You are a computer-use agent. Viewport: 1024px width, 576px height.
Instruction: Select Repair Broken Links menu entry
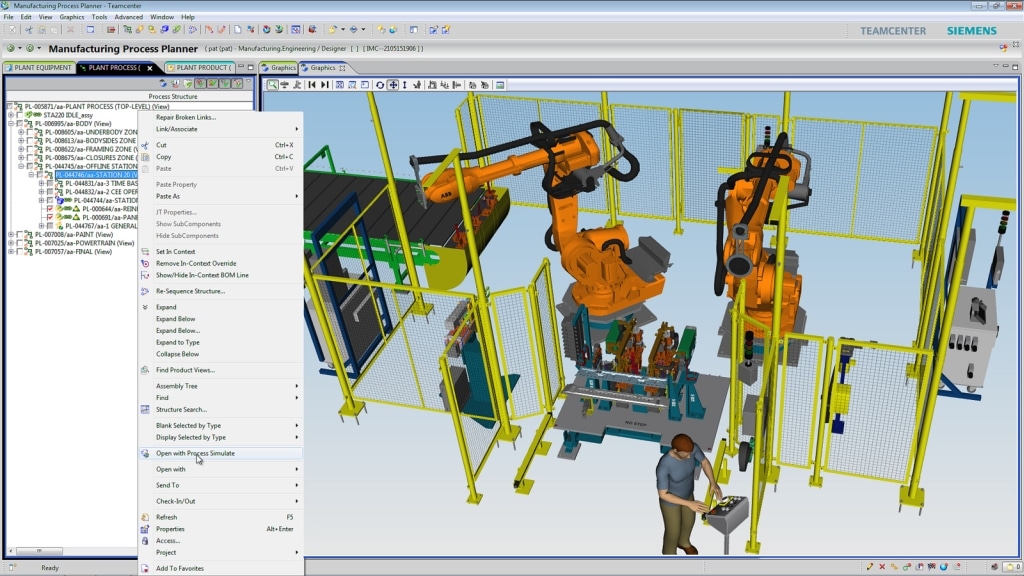click(221, 118)
